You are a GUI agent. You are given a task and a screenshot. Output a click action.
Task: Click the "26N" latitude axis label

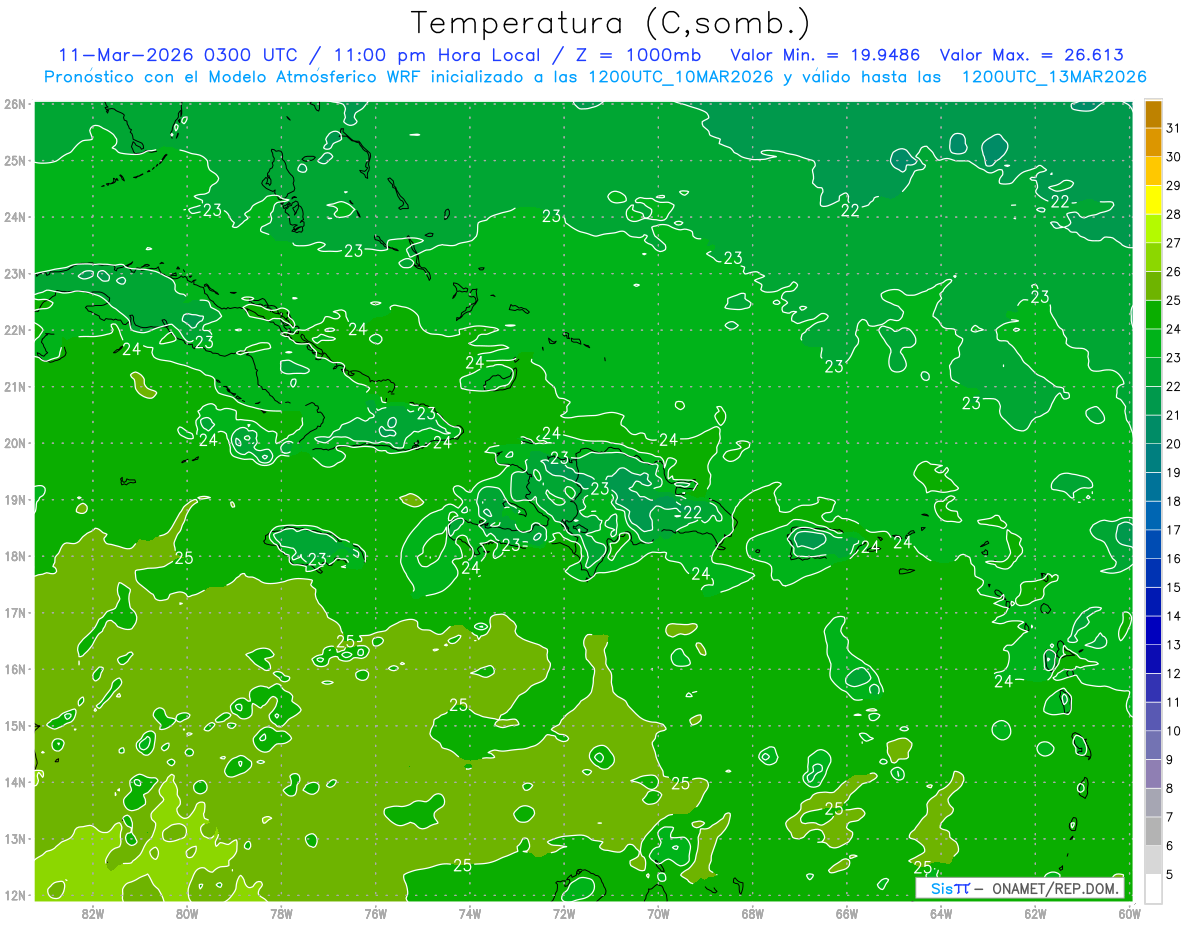(15, 103)
